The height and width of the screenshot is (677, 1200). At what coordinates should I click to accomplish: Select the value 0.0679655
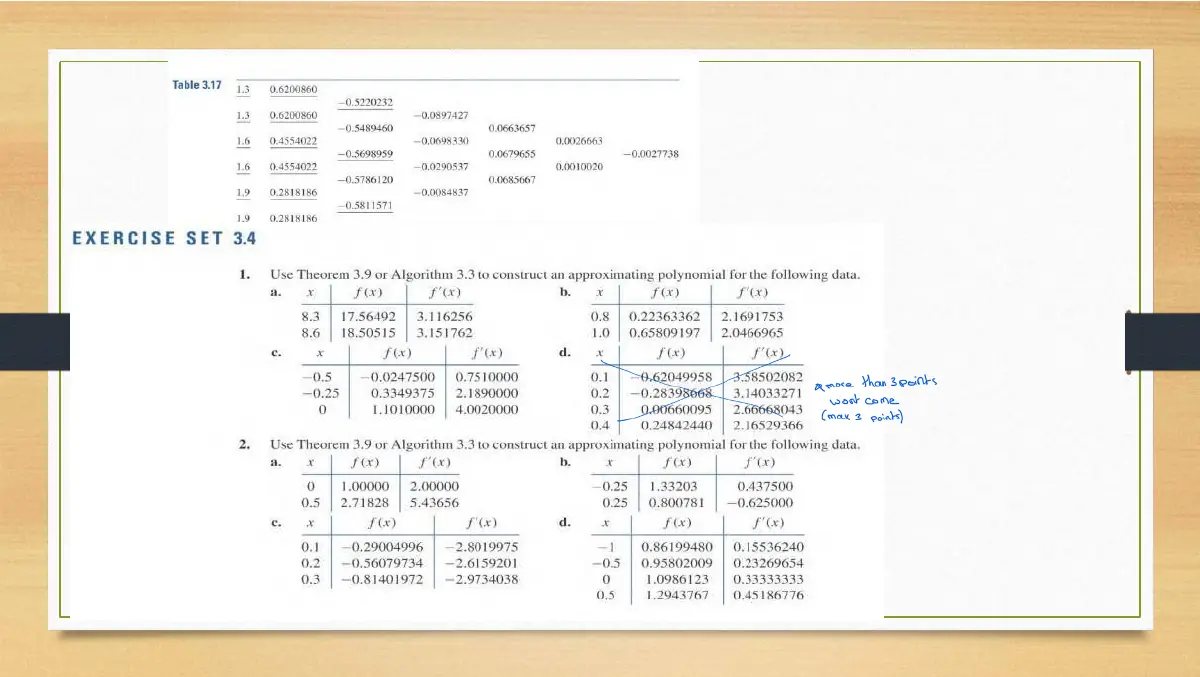[x=512, y=155]
